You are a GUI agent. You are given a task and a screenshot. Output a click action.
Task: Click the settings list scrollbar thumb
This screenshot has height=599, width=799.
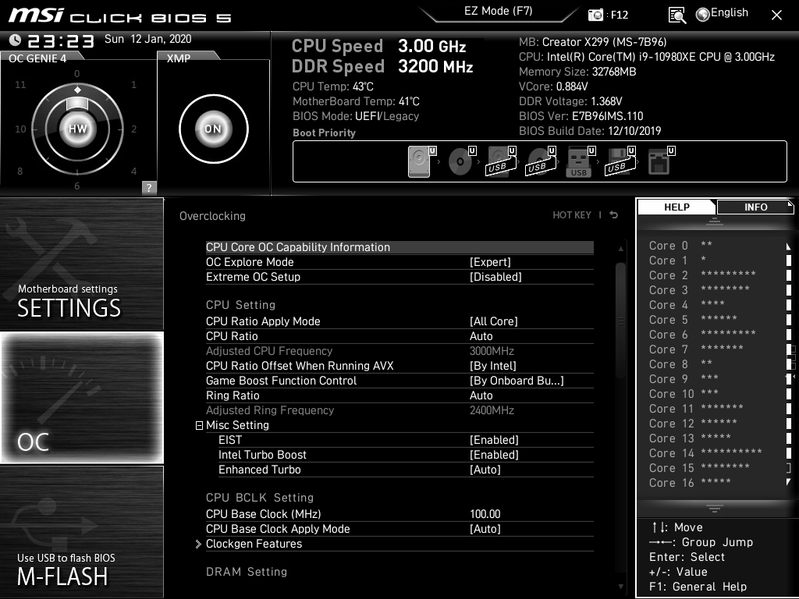click(x=621, y=321)
